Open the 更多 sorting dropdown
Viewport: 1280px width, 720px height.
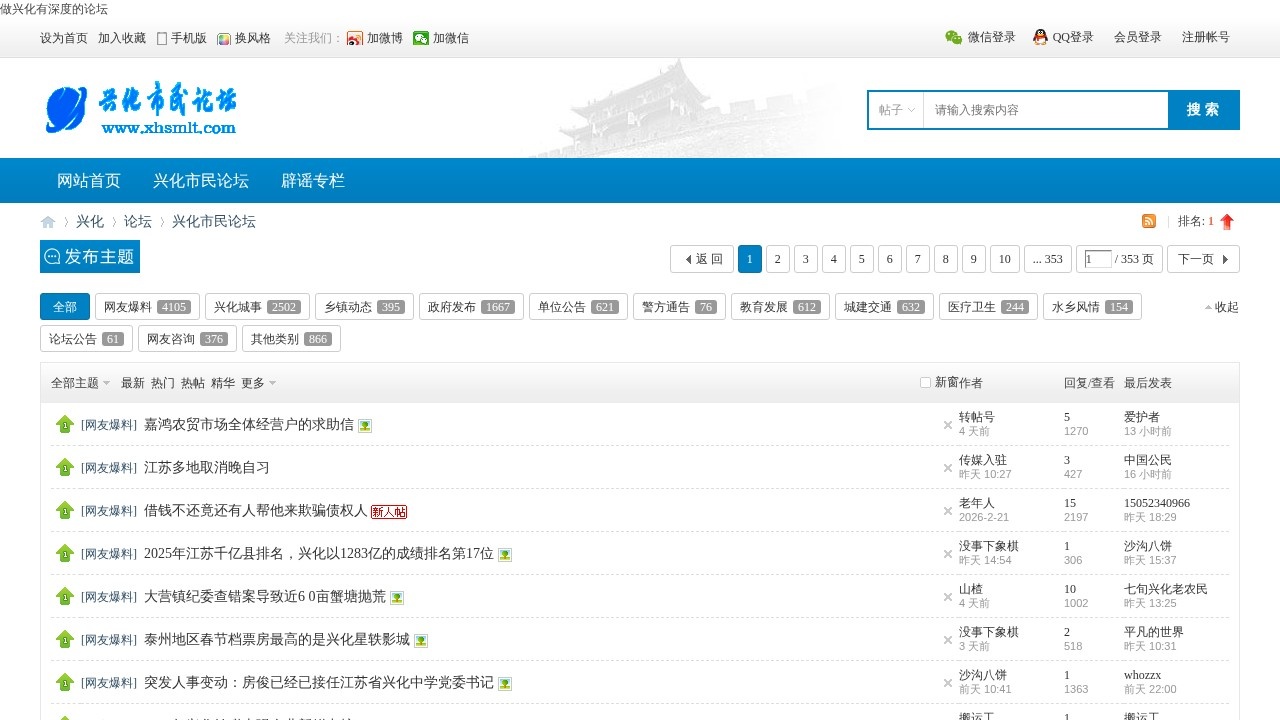[x=253, y=382]
